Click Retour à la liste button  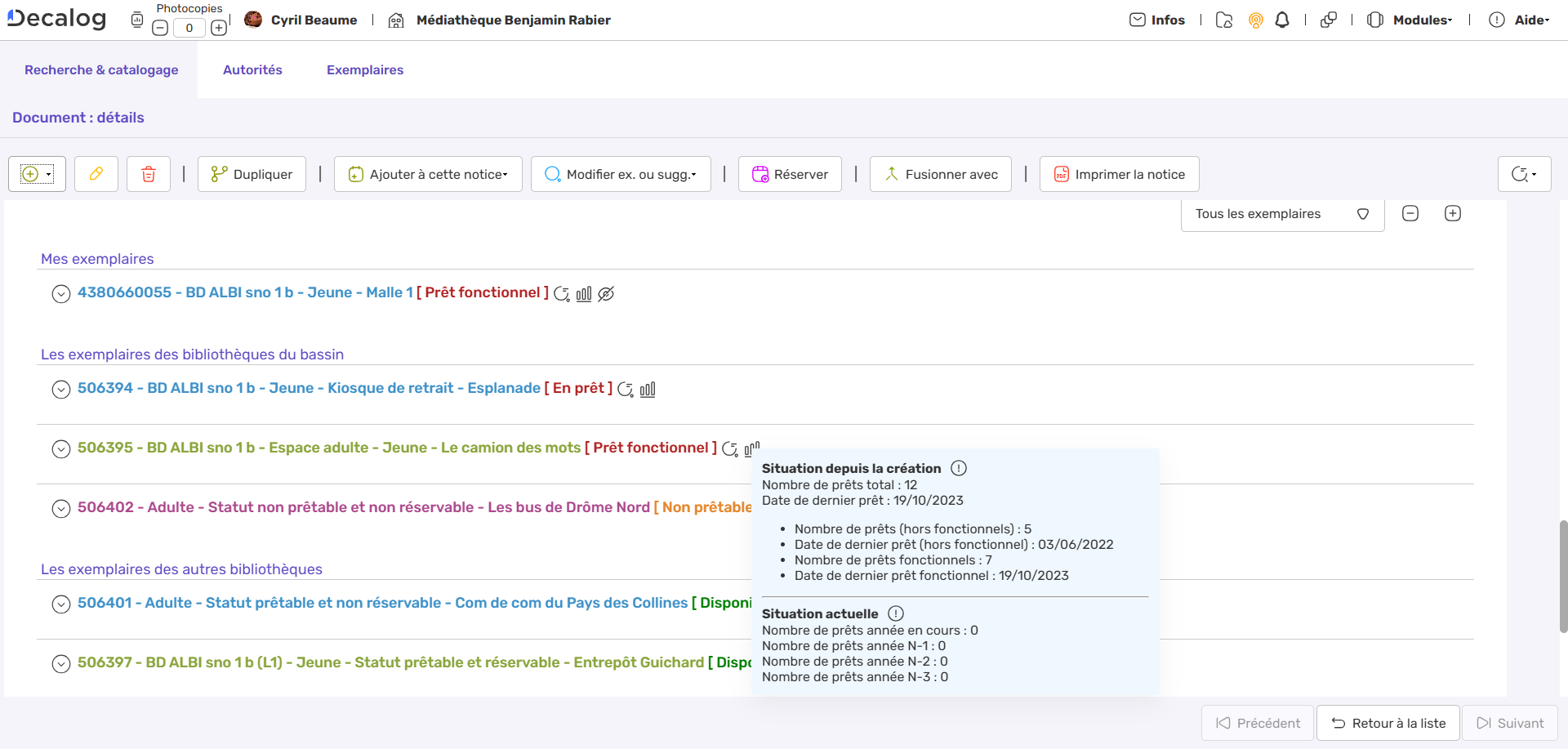[1388, 723]
